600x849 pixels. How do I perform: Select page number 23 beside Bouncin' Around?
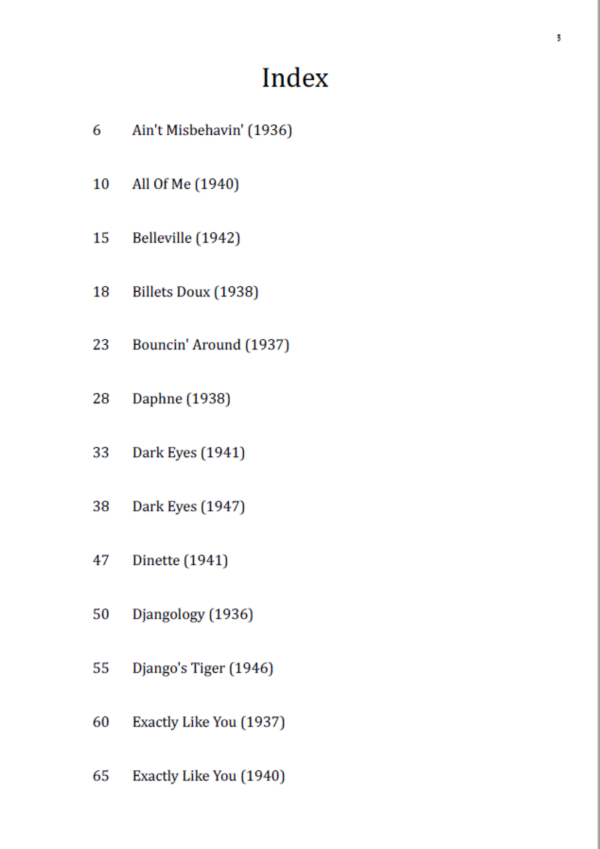pyautogui.click(x=101, y=345)
